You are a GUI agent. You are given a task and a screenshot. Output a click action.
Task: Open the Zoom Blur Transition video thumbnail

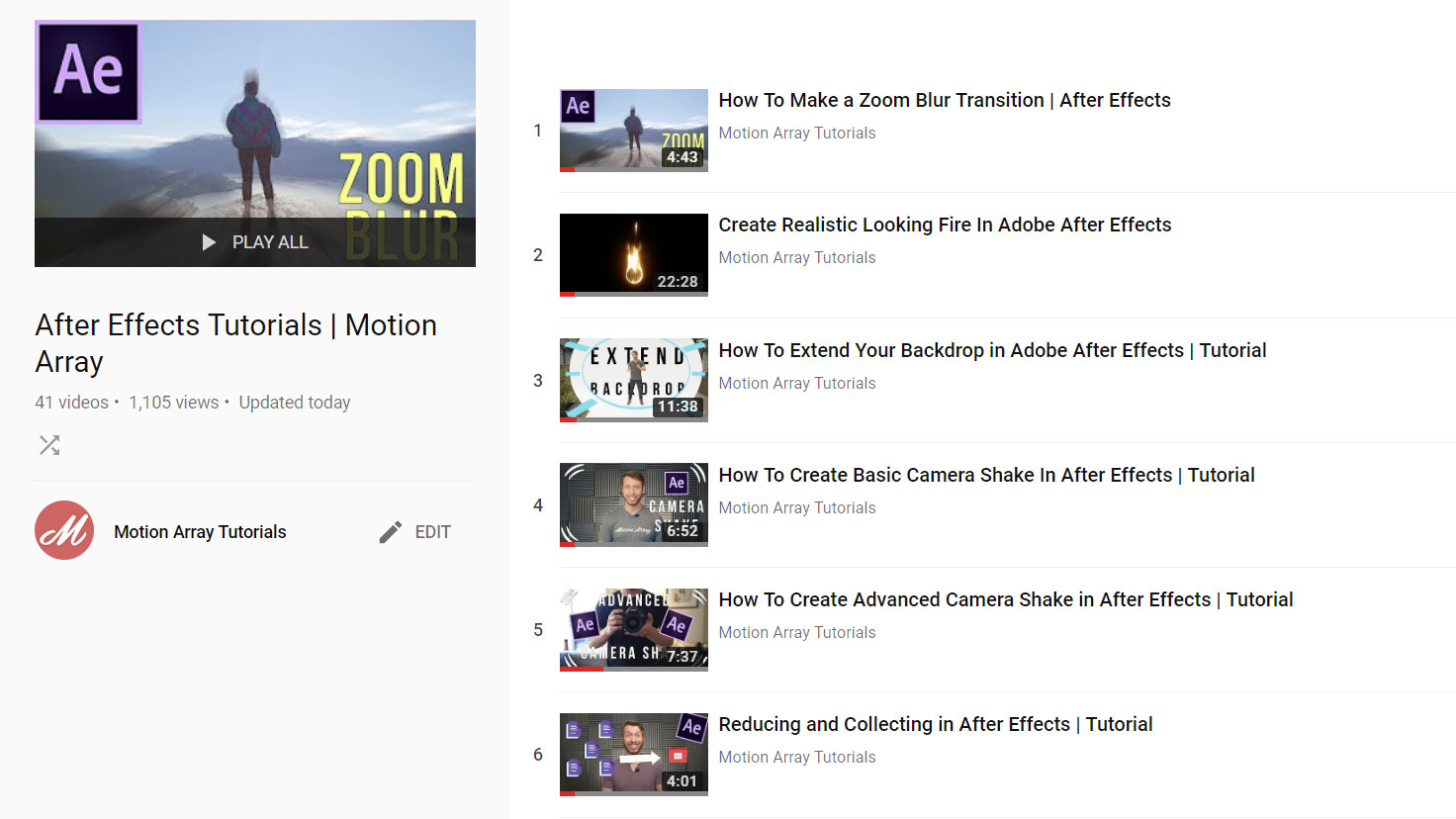(634, 131)
